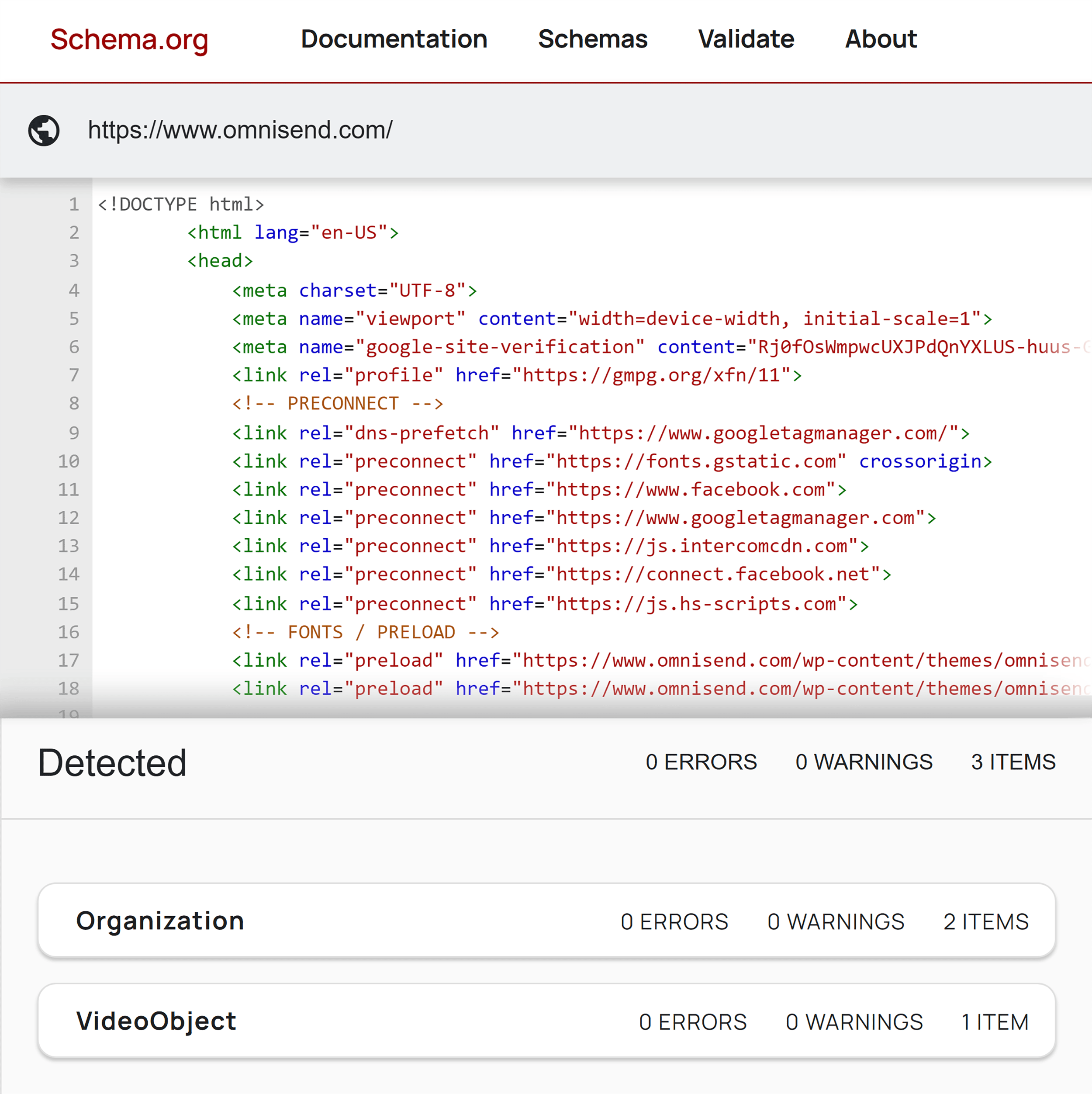Click the Schema.org logo
This screenshot has width=1092, height=1094.
pyautogui.click(x=129, y=40)
